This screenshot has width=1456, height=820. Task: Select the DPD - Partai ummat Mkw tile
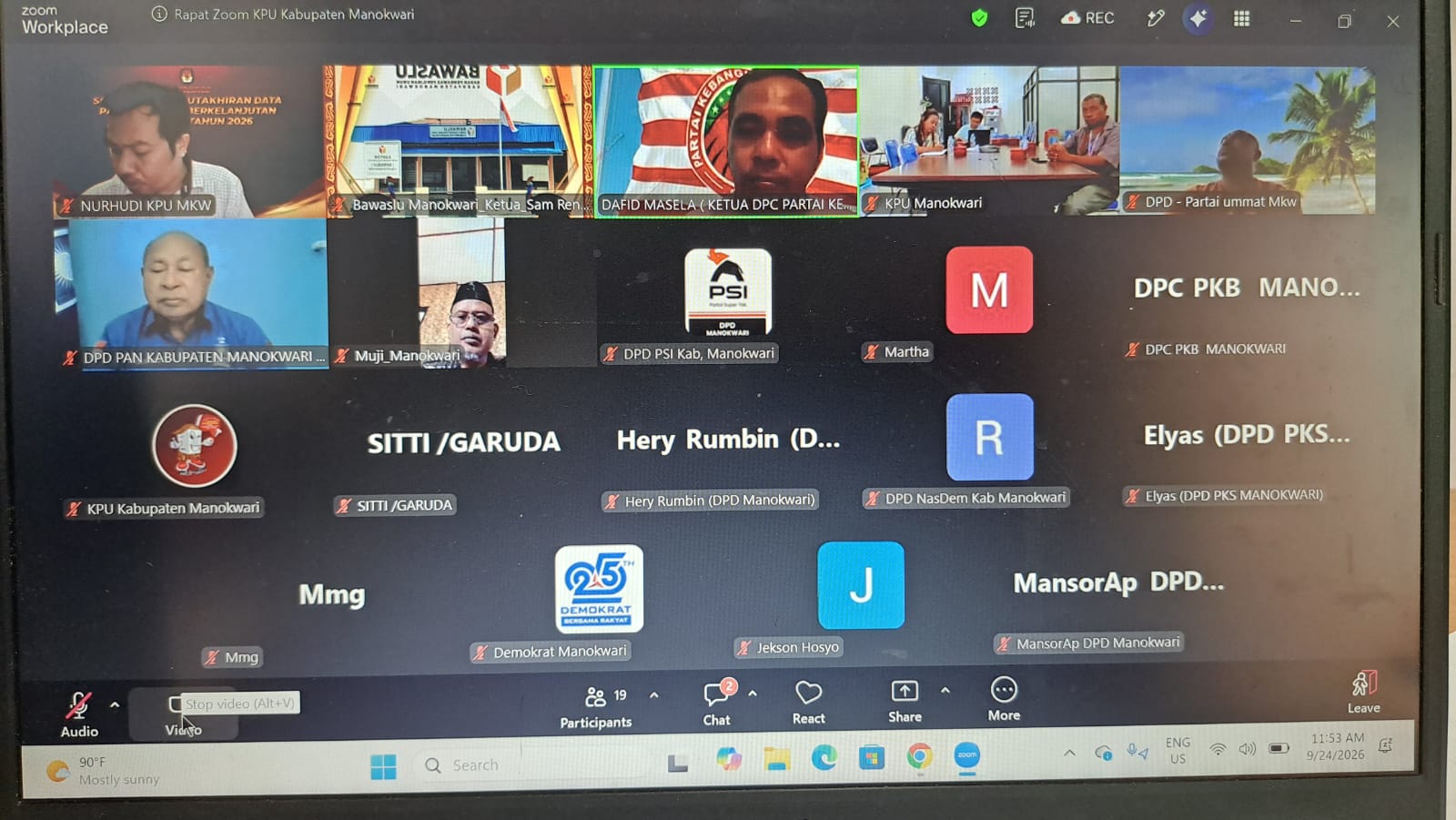click(x=1248, y=140)
